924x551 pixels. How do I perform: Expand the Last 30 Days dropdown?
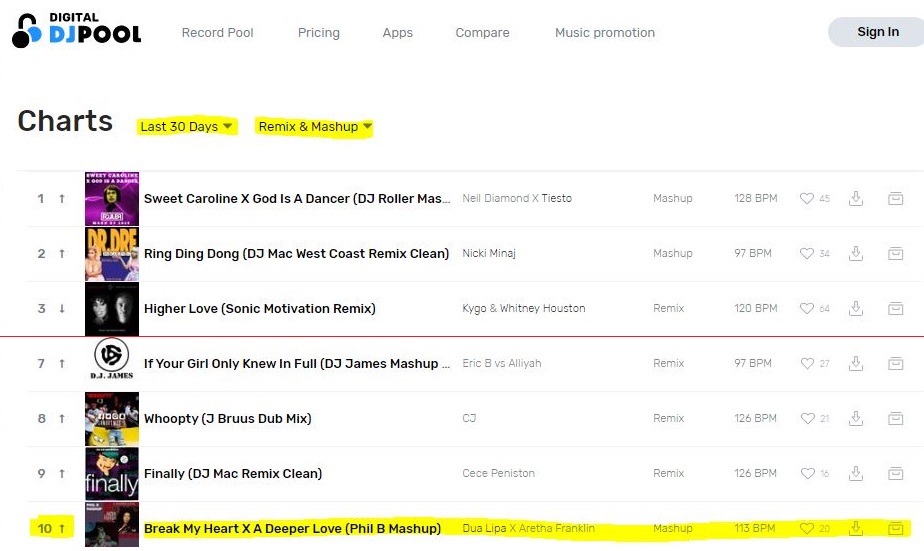click(186, 127)
